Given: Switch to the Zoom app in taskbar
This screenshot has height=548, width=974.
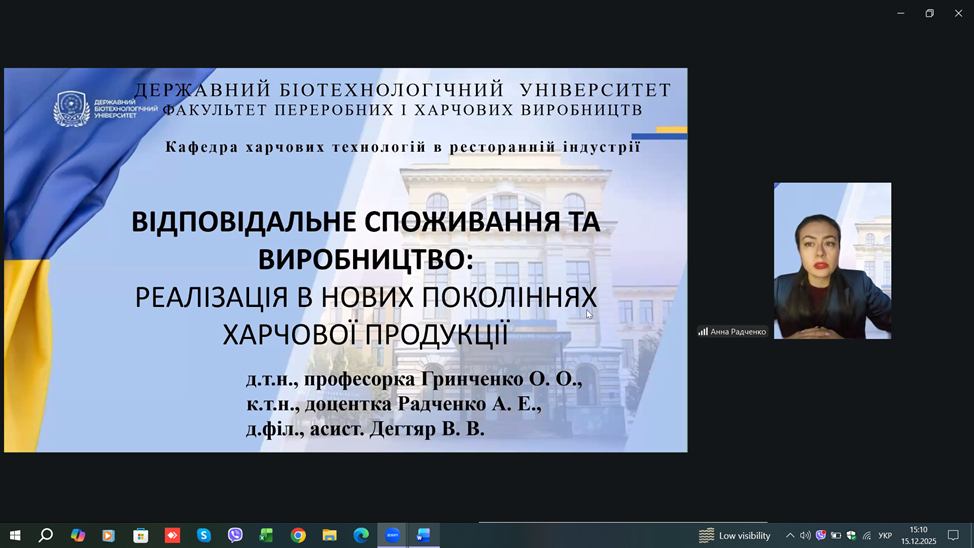Looking at the screenshot, I should (392, 535).
